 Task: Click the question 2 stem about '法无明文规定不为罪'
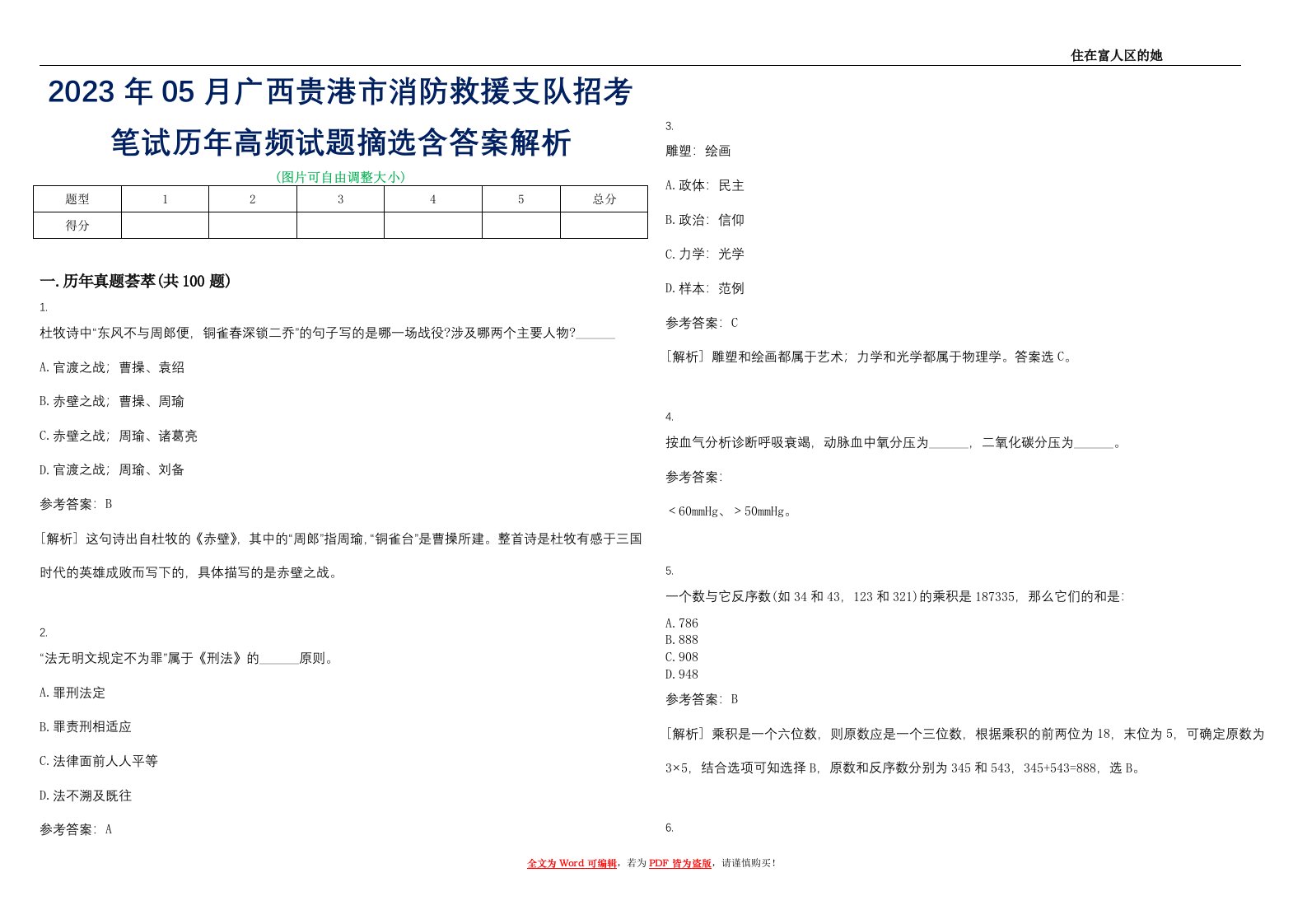[x=188, y=658]
